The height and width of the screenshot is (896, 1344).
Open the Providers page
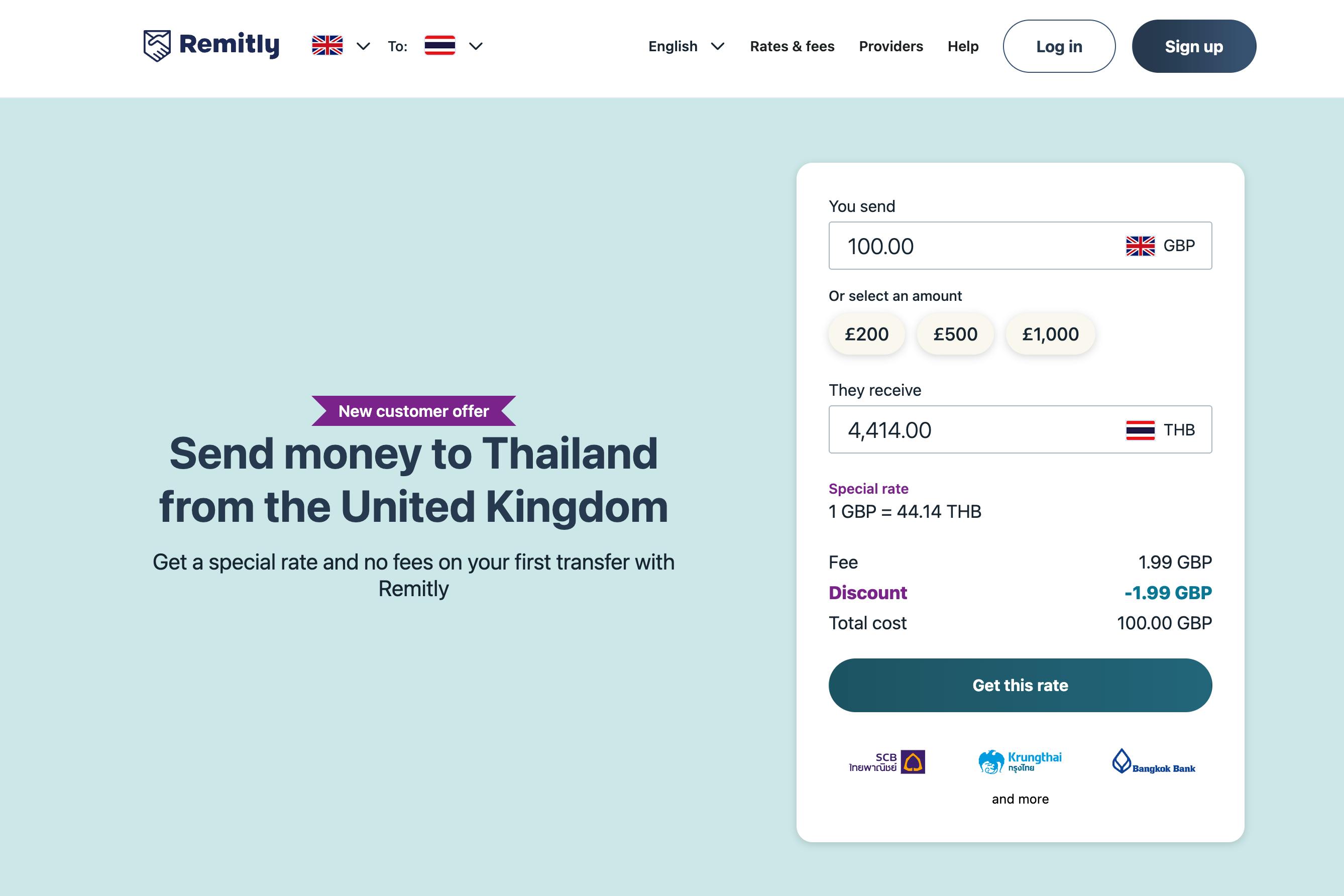tap(890, 46)
